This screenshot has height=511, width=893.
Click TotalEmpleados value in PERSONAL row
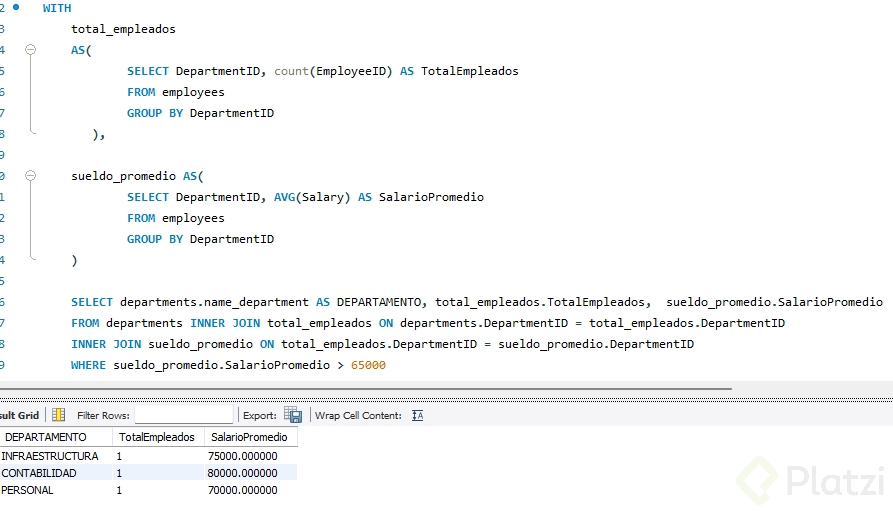pyautogui.click(x=158, y=490)
